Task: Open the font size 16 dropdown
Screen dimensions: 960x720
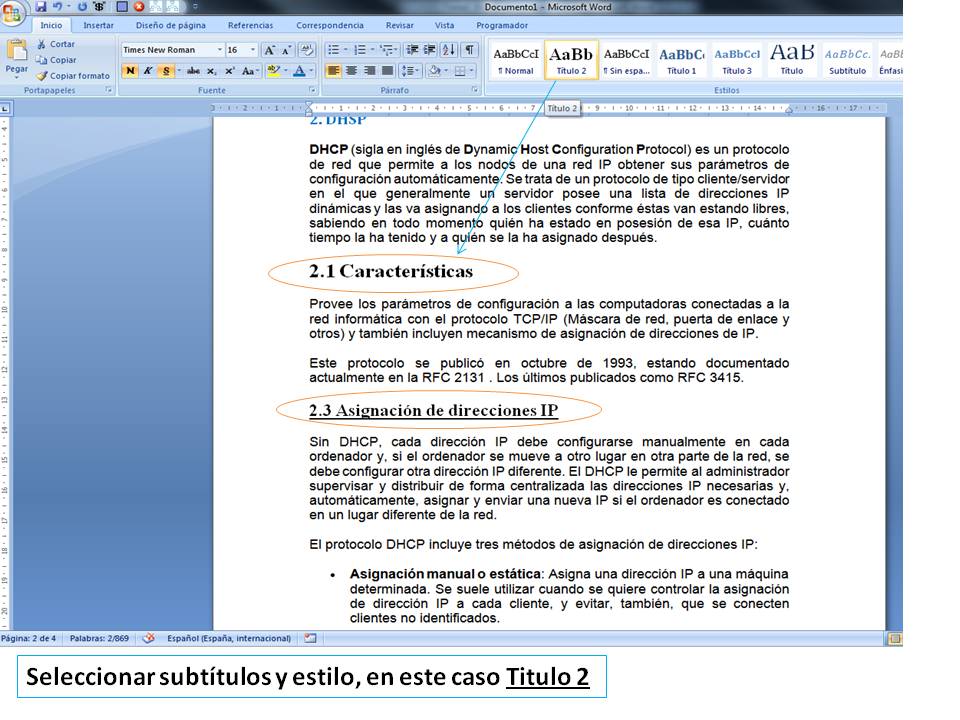Action: [x=252, y=50]
